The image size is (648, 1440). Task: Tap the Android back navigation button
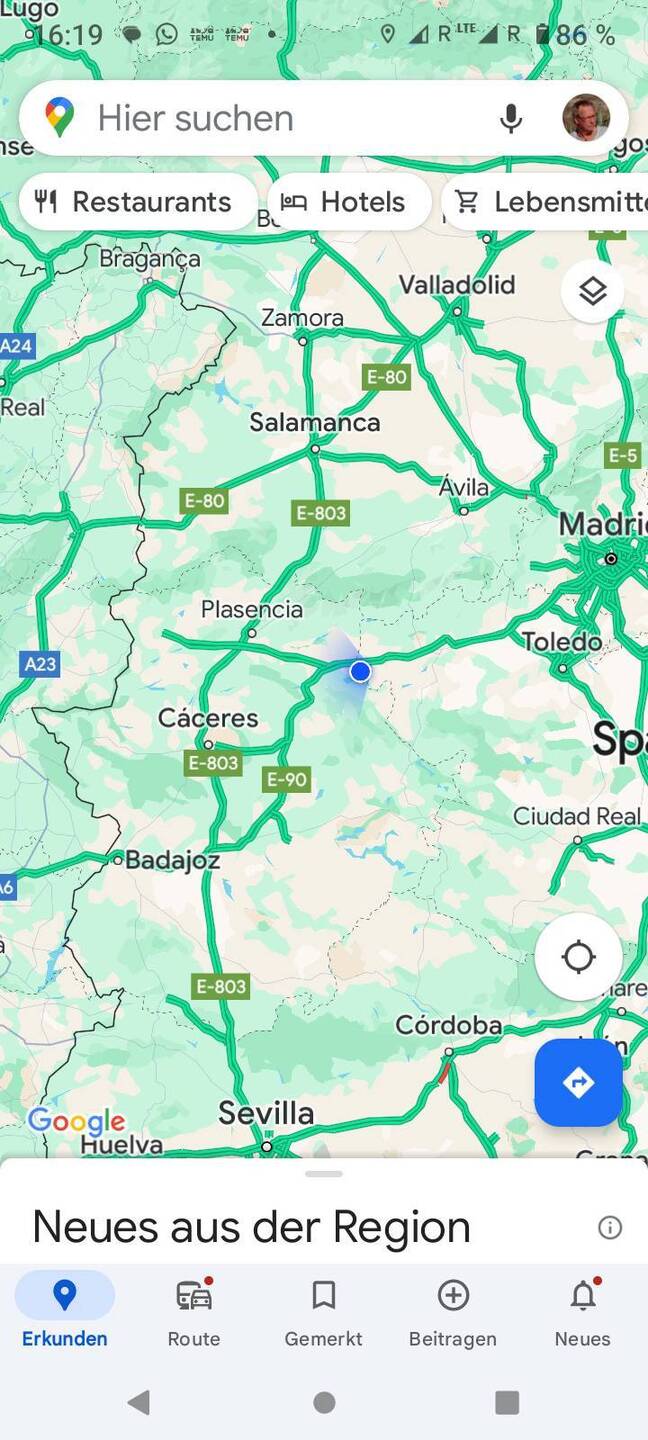pos(139,1402)
